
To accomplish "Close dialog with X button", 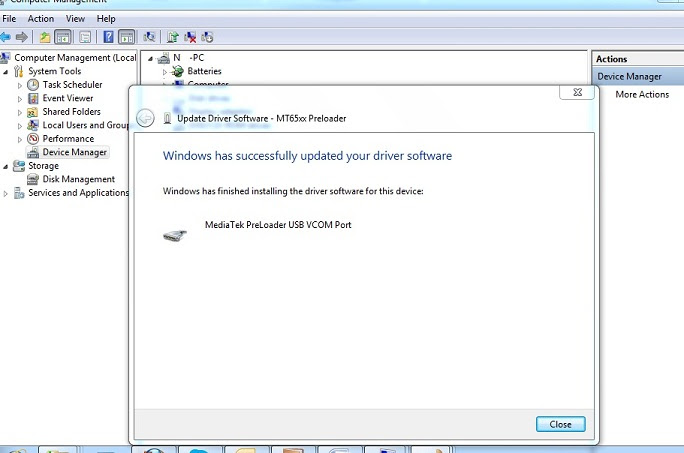I will click(x=577, y=92).
